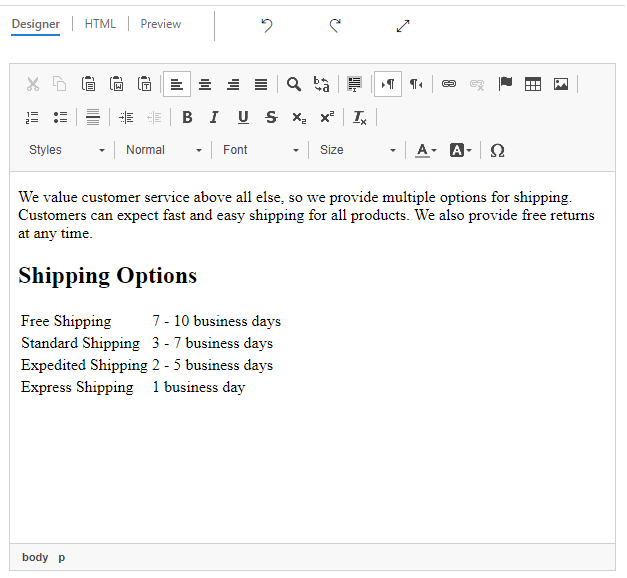Open the special character Omega icon
627x578 pixels.
click(497, 150)
